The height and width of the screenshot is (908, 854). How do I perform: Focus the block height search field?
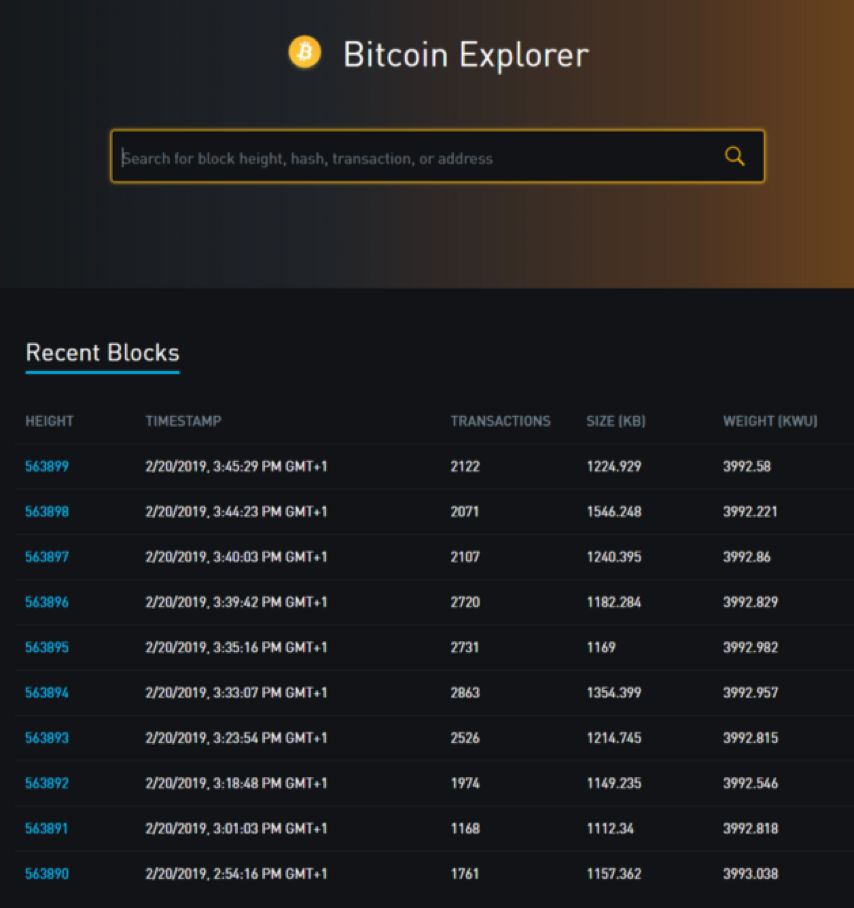click(437, 156)
